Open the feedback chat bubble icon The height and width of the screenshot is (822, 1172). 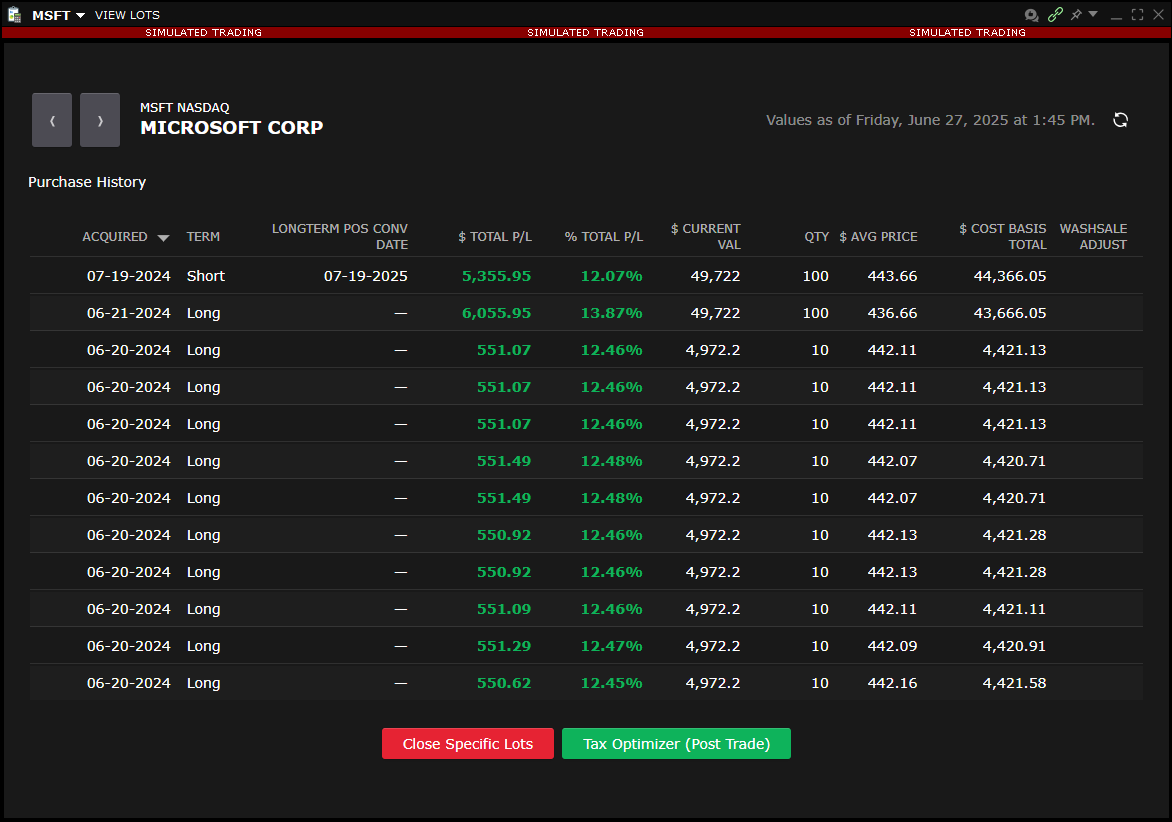point(1031,15)
